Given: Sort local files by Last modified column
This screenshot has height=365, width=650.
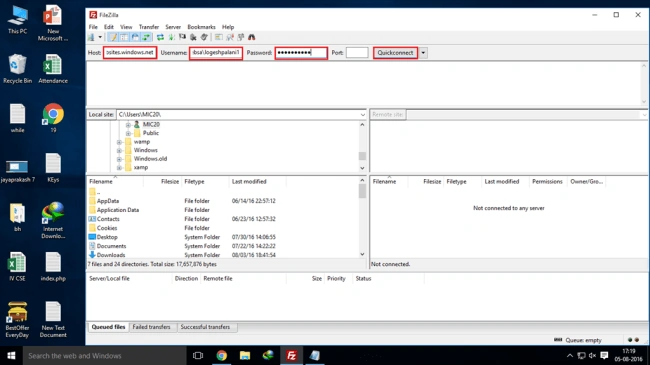Looking at the screenshot, I should (249, 182).
